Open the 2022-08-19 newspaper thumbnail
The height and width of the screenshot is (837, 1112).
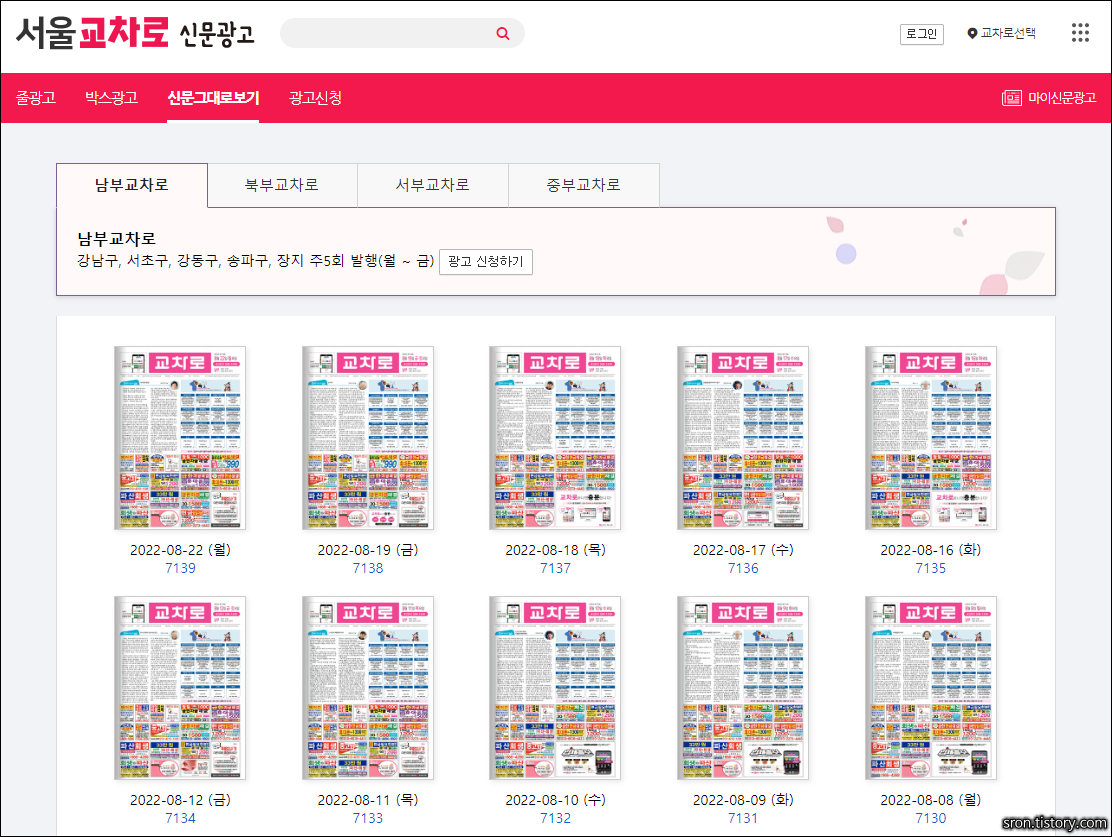(368, 438)
